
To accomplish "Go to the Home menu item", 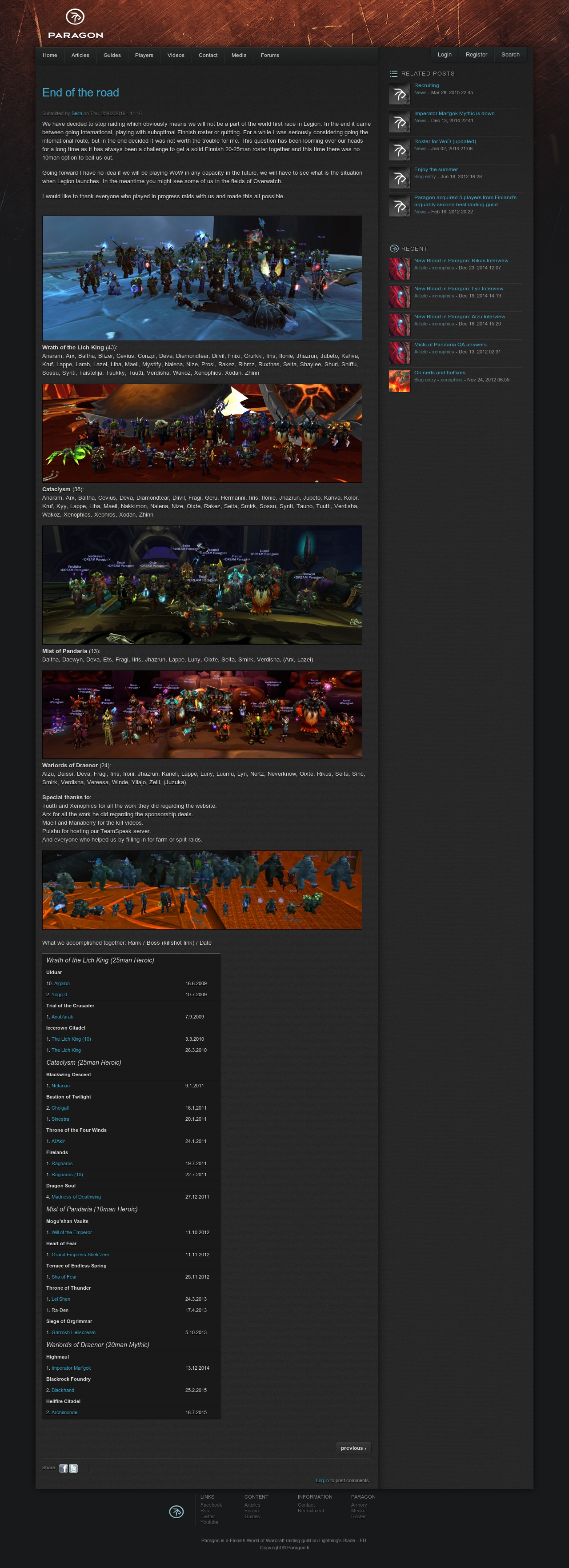I will (50, 56).
